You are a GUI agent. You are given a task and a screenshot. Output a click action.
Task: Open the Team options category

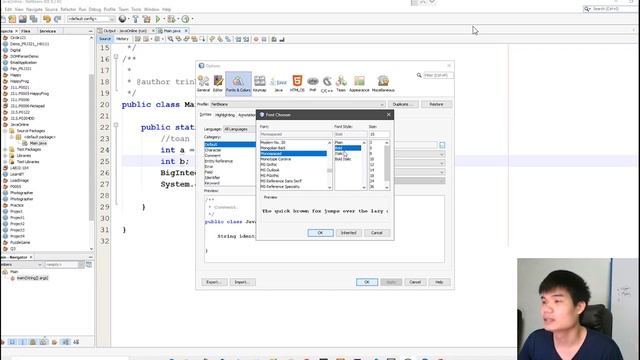(341, 84)
